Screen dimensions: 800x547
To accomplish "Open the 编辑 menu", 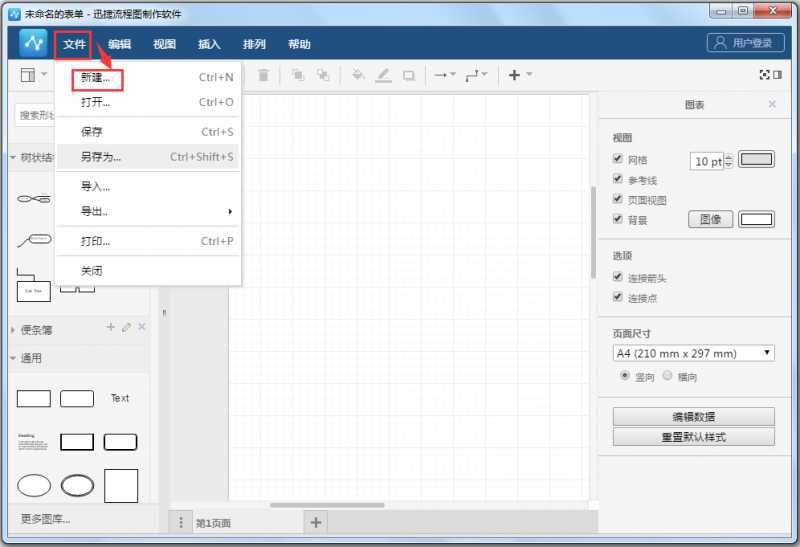I will pyautogui.click(x=119, y=44).
